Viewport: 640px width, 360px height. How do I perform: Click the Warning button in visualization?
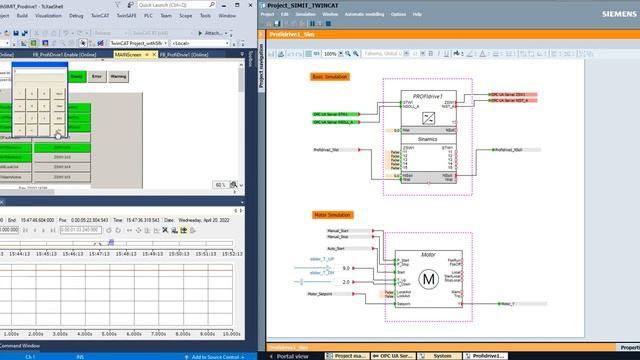point(118,76)
